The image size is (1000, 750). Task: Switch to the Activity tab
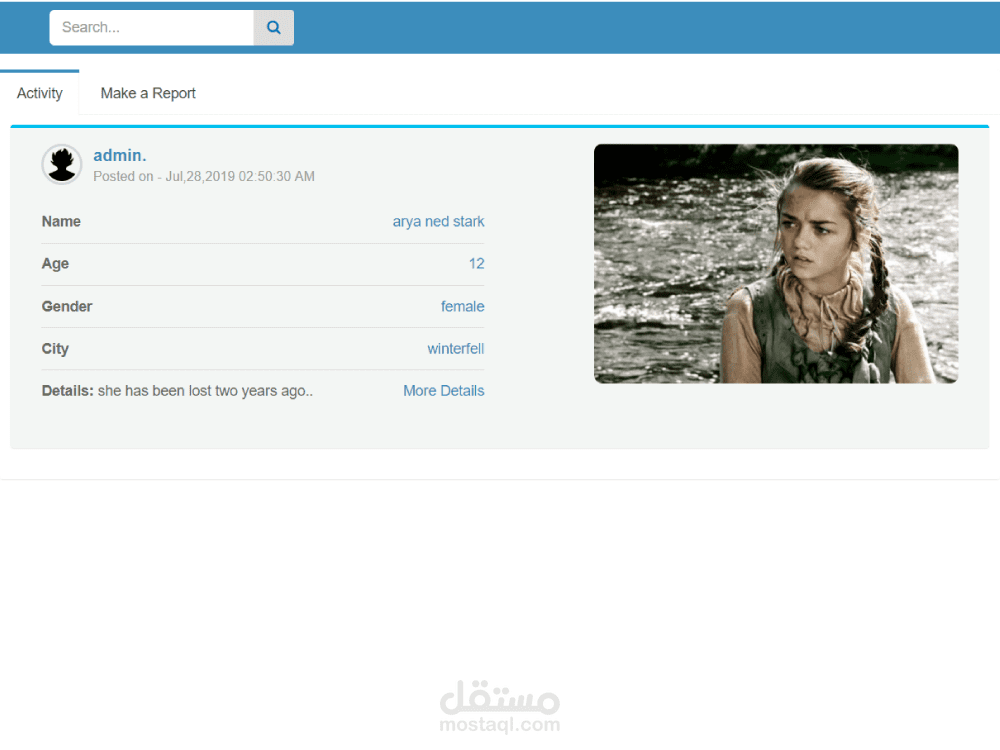40,93
